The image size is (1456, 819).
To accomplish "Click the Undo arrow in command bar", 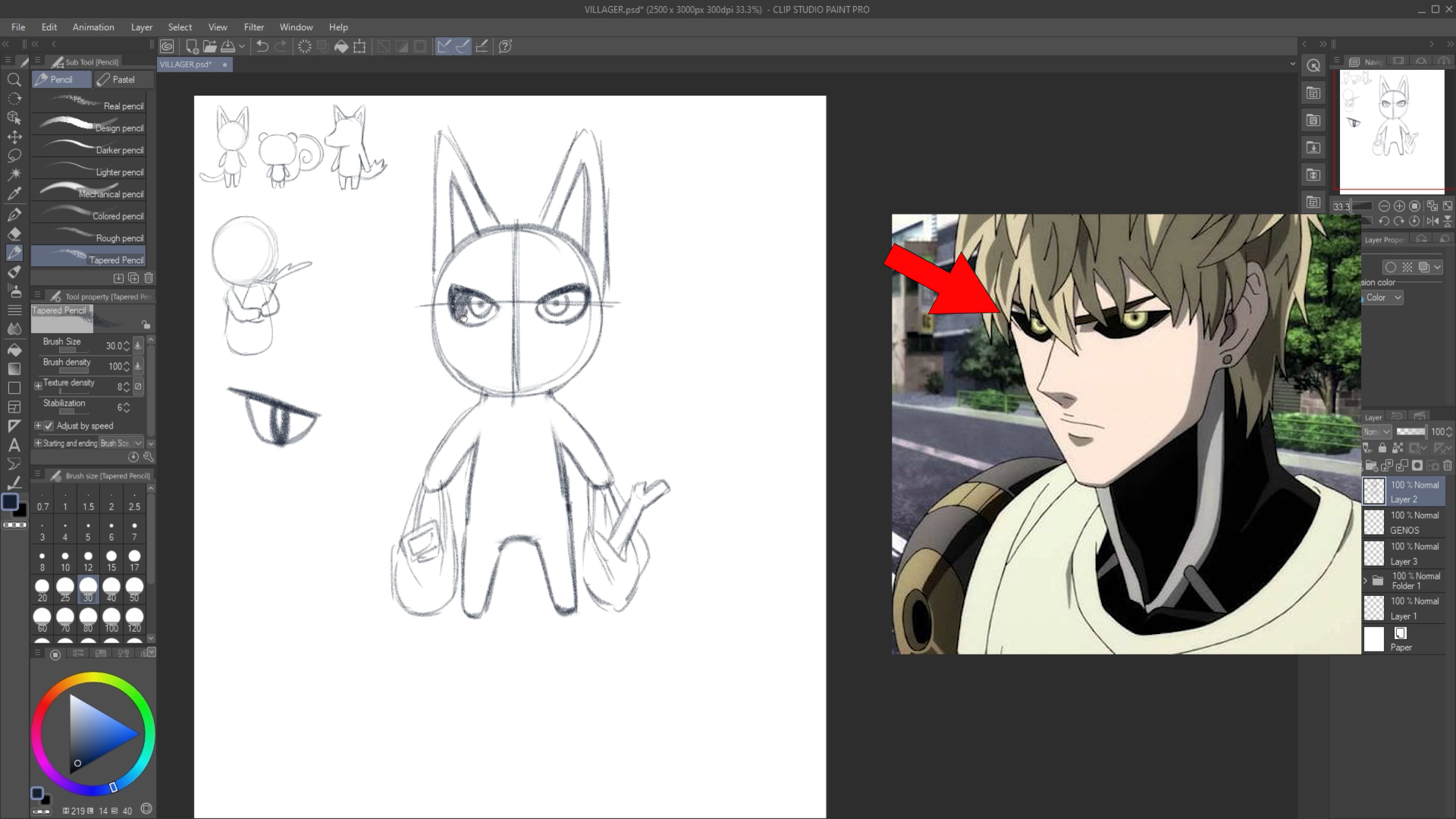I will (x=262, y=46).
